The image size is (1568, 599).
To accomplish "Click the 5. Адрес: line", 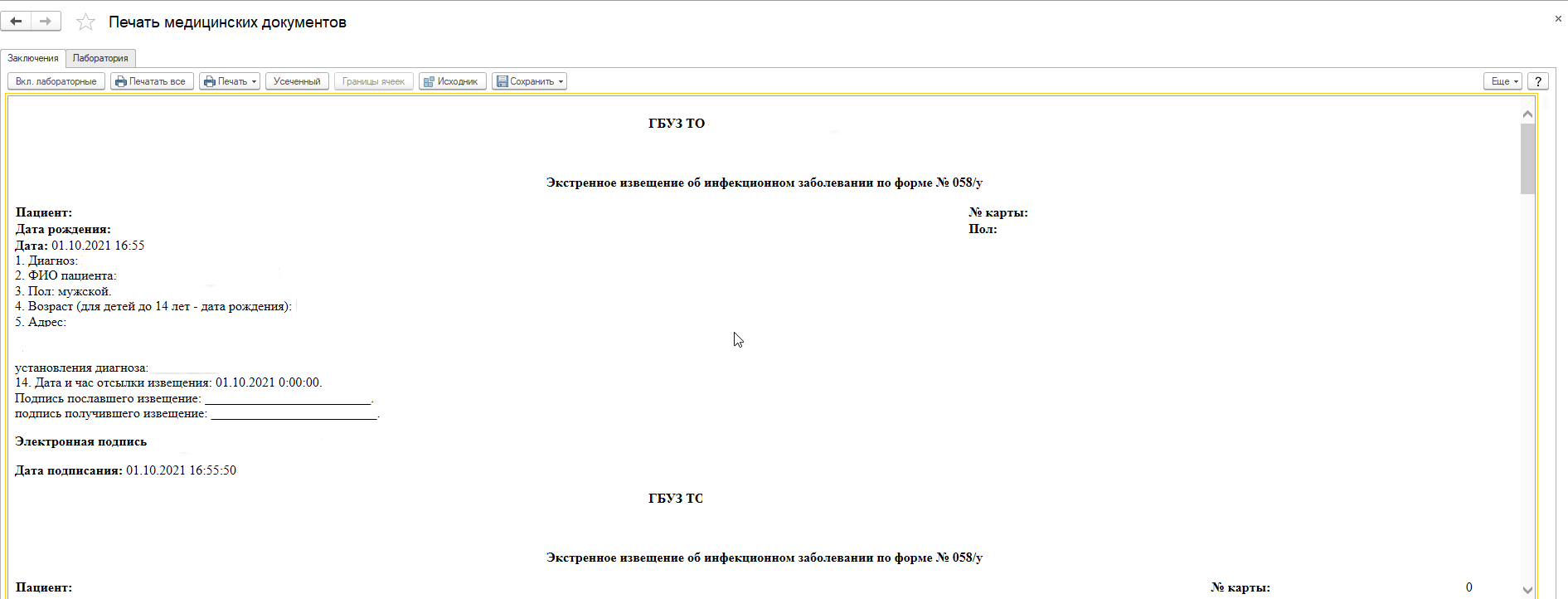I will 41,322.
